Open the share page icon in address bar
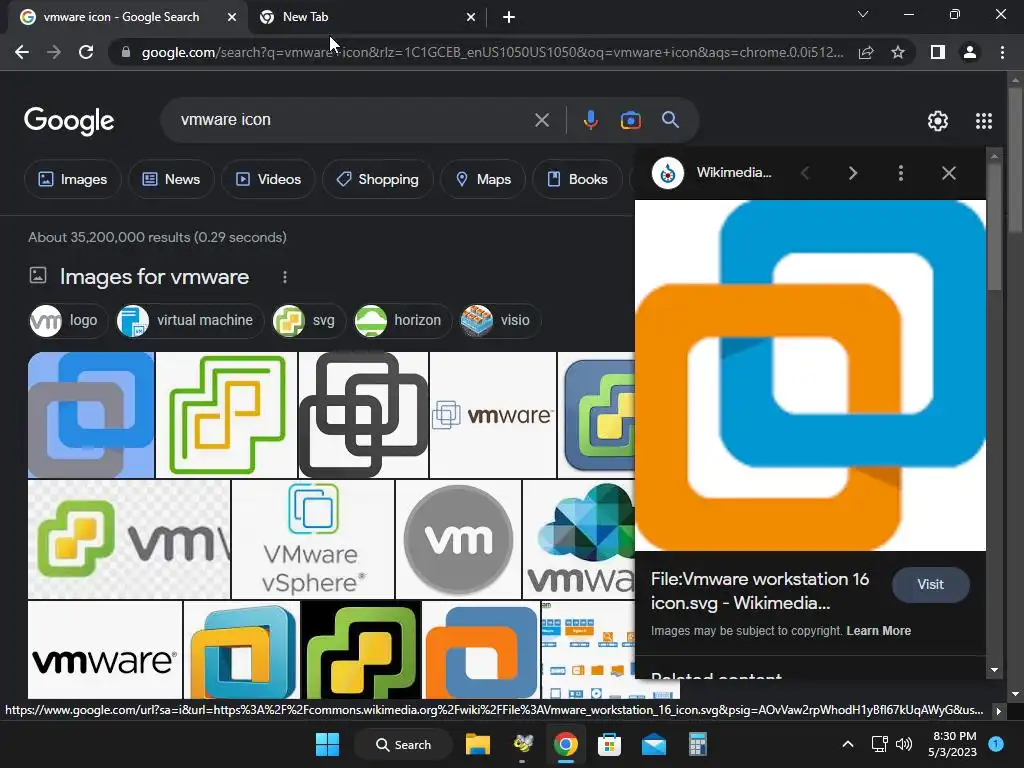 pyautogui.click(x=866, y=52)
